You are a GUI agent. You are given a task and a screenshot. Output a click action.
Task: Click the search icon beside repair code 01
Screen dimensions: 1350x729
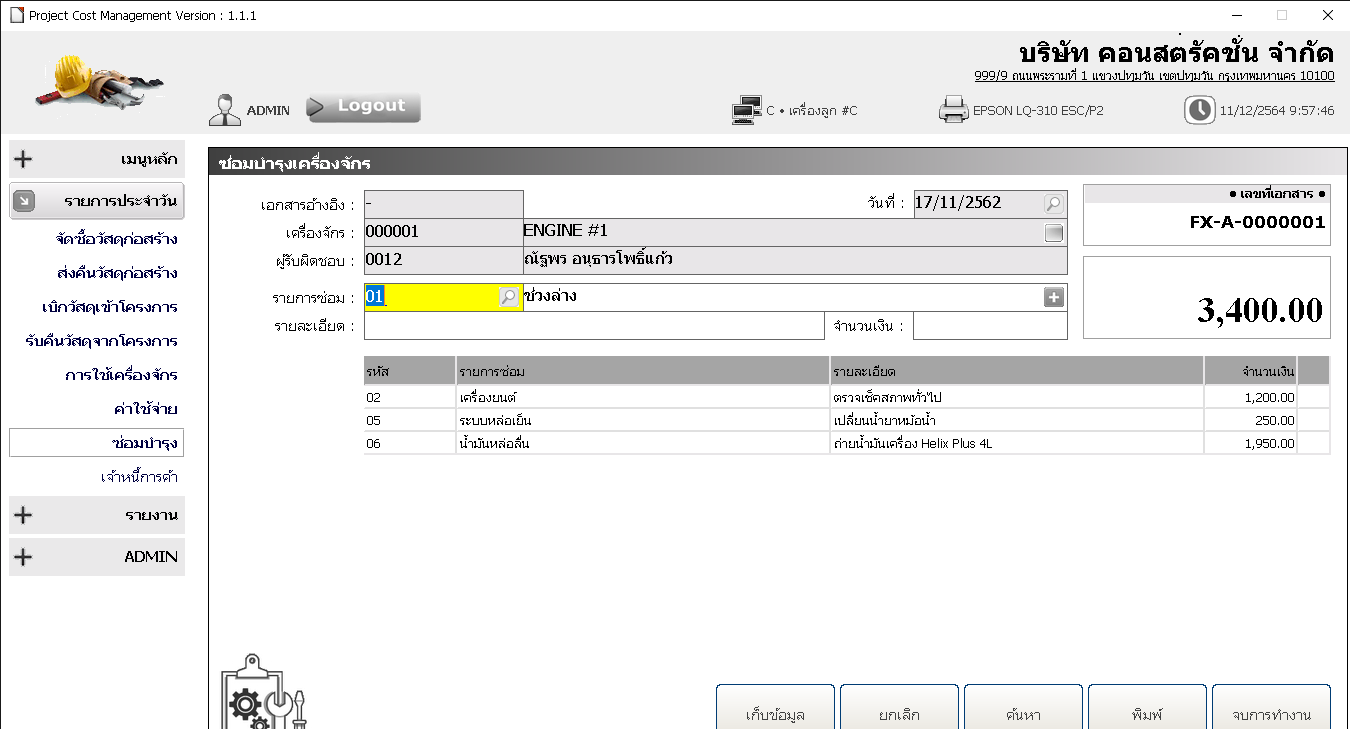pyautogui.click(x=508, y=297)
